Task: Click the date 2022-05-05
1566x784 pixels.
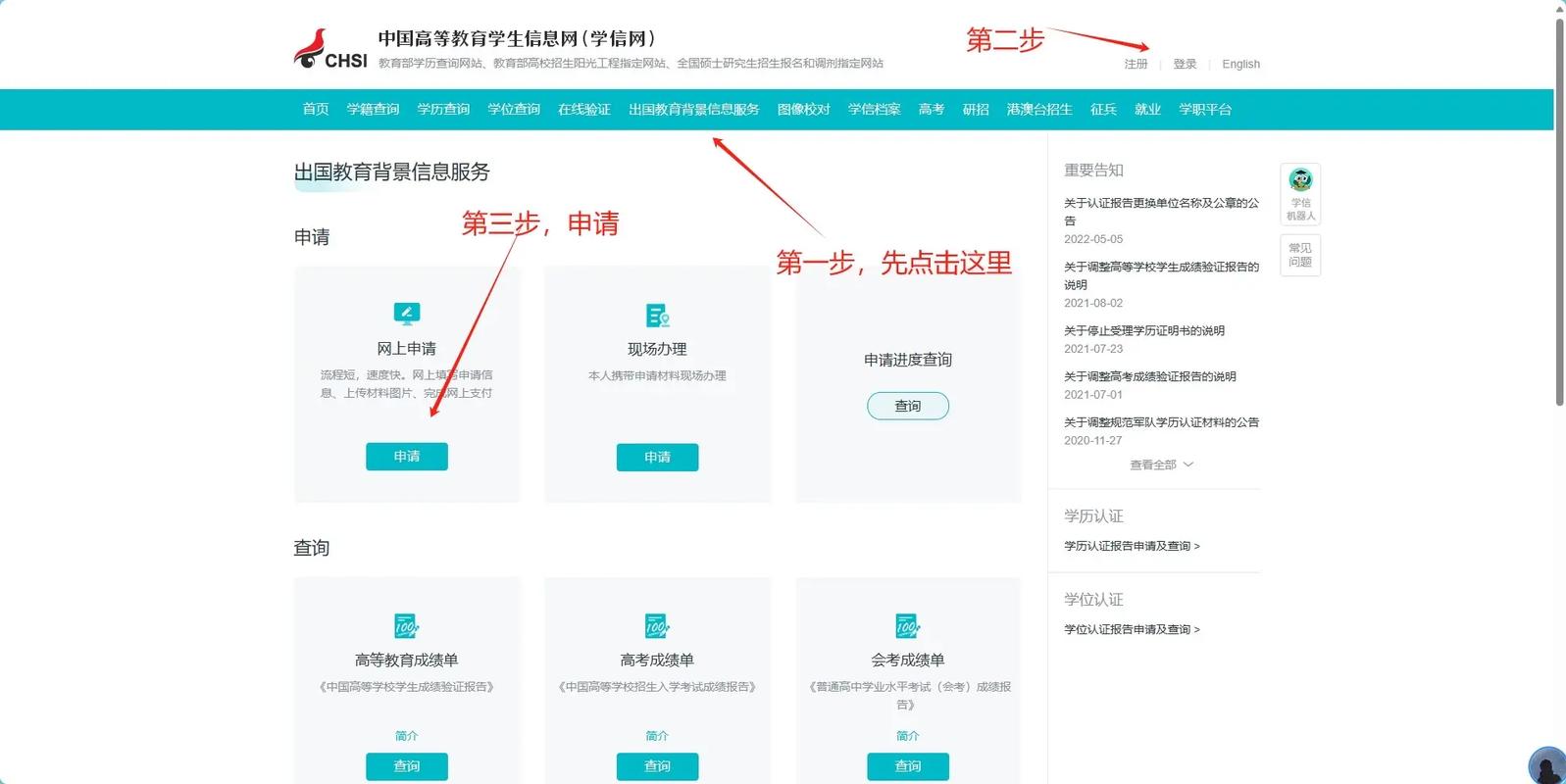Action: click(x=1093, y=239)
